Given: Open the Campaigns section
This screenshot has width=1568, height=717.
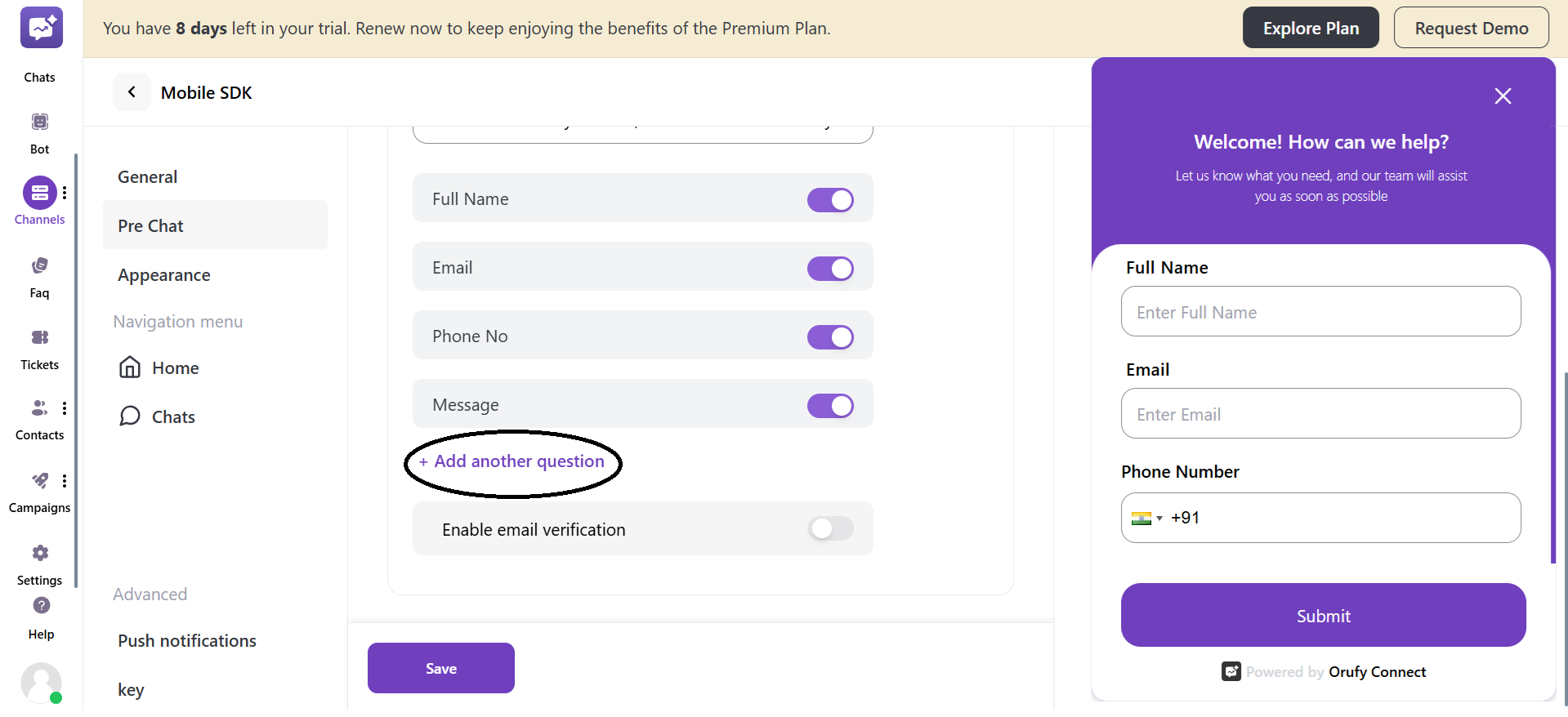Looking at the screenshot, I should 38,488.
